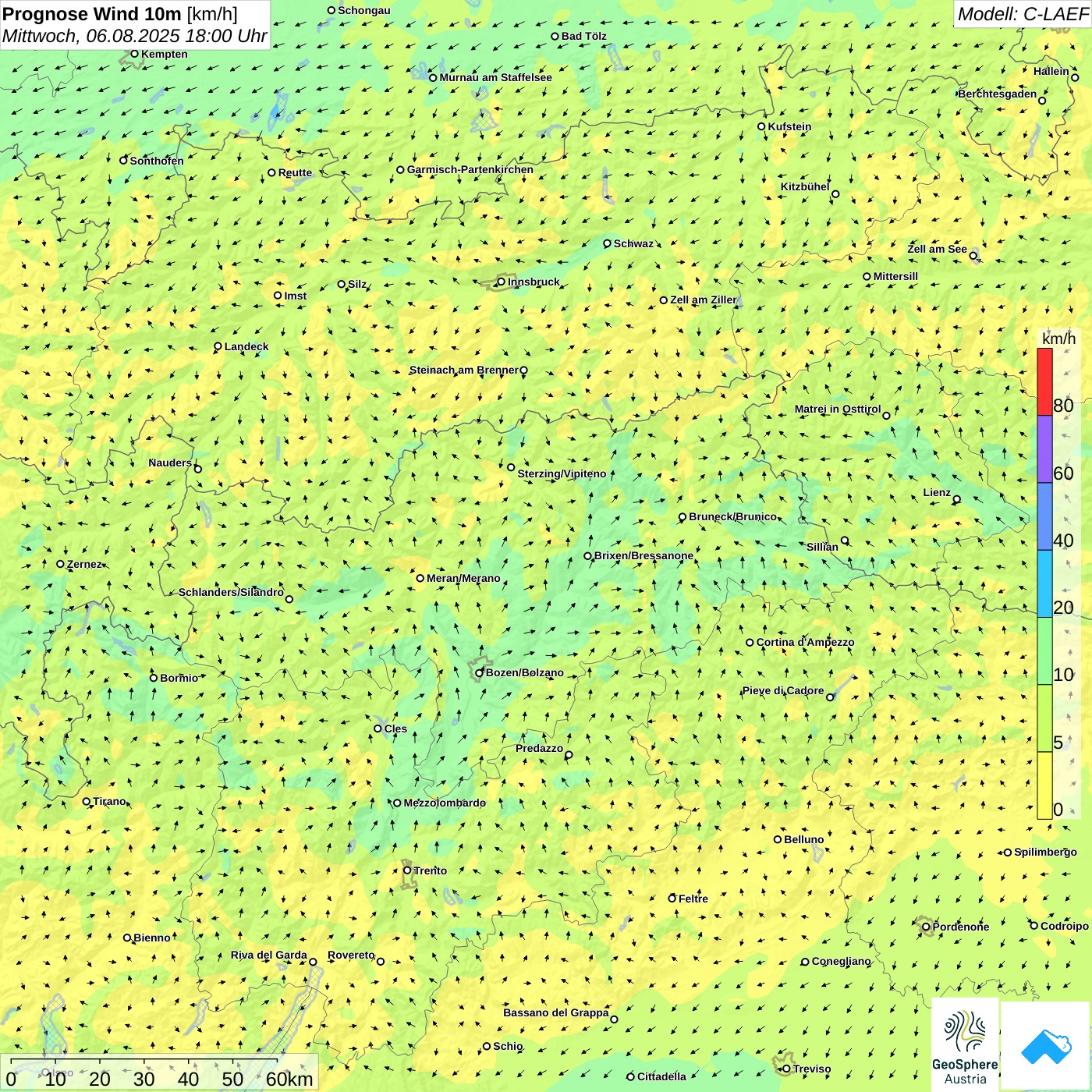1092x1092 pixels.
Task: Click the Brixen/Bressanone label
Action: [x=643, y=555]
